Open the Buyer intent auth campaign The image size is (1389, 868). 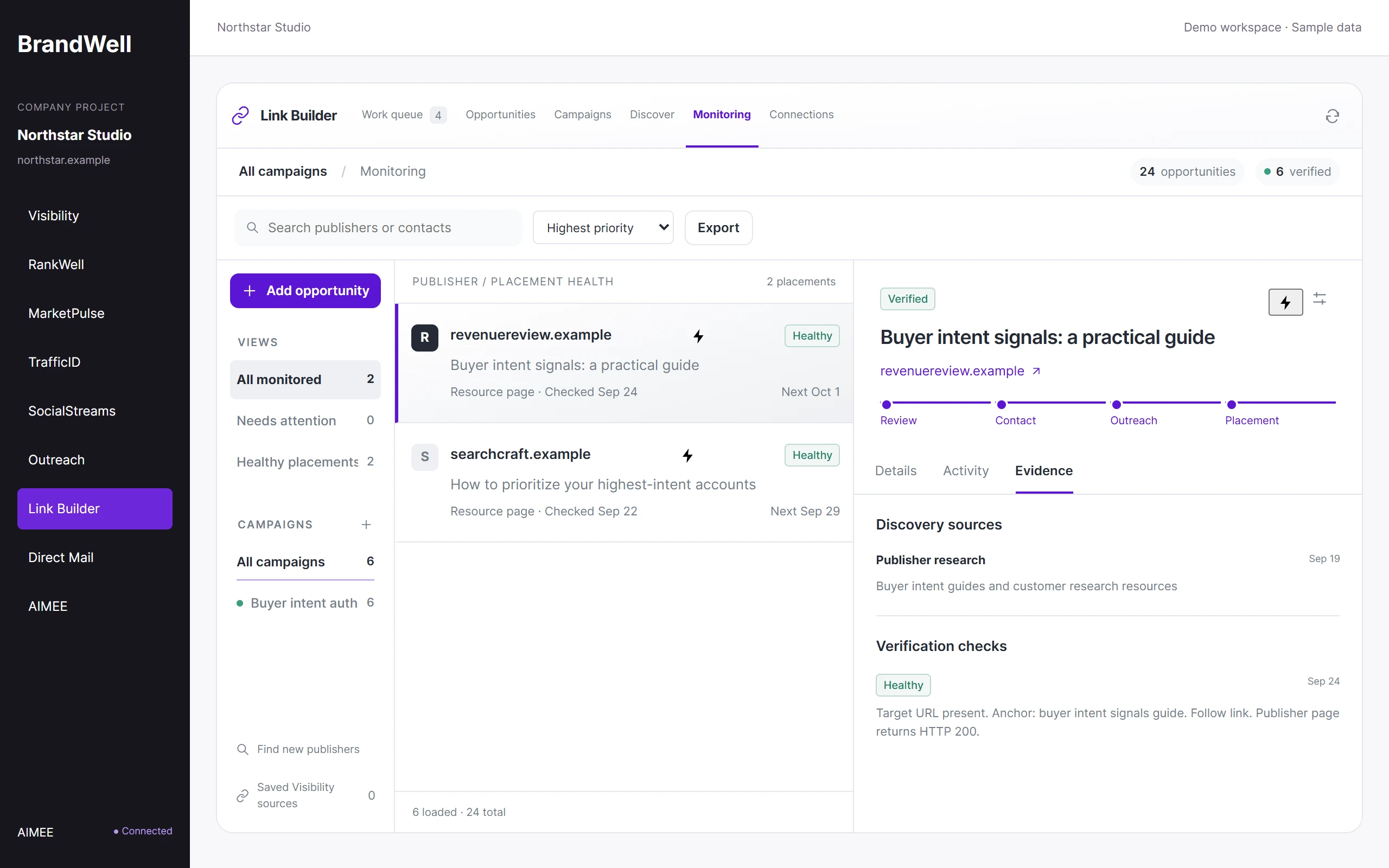point(305,602)
